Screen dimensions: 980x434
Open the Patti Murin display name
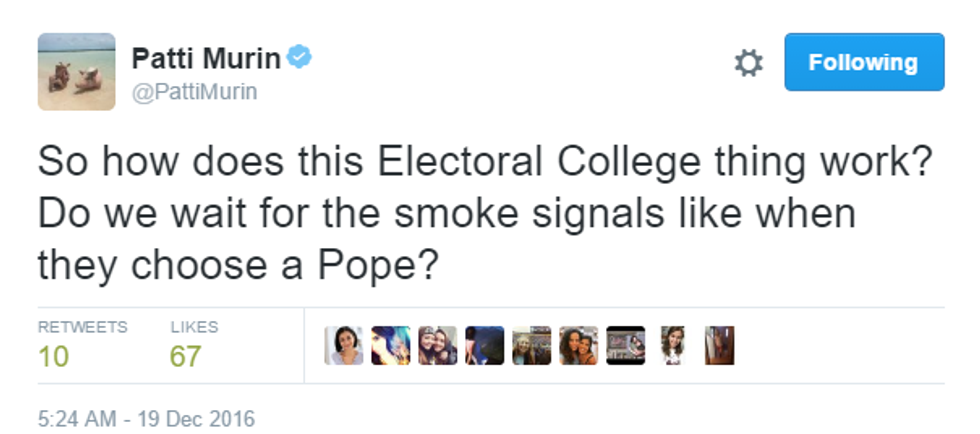coord(206,59)
